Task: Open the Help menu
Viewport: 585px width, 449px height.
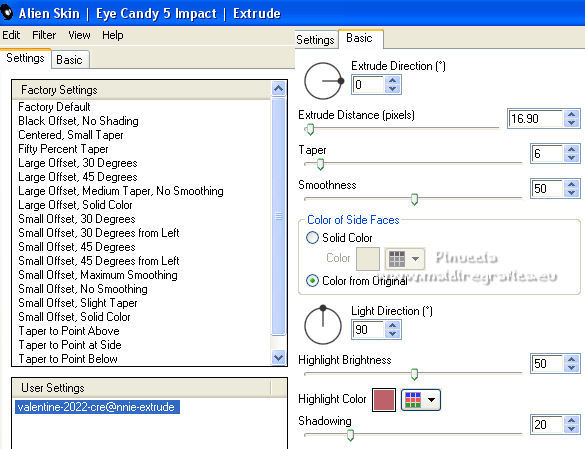Action: (x=113, y=35)
